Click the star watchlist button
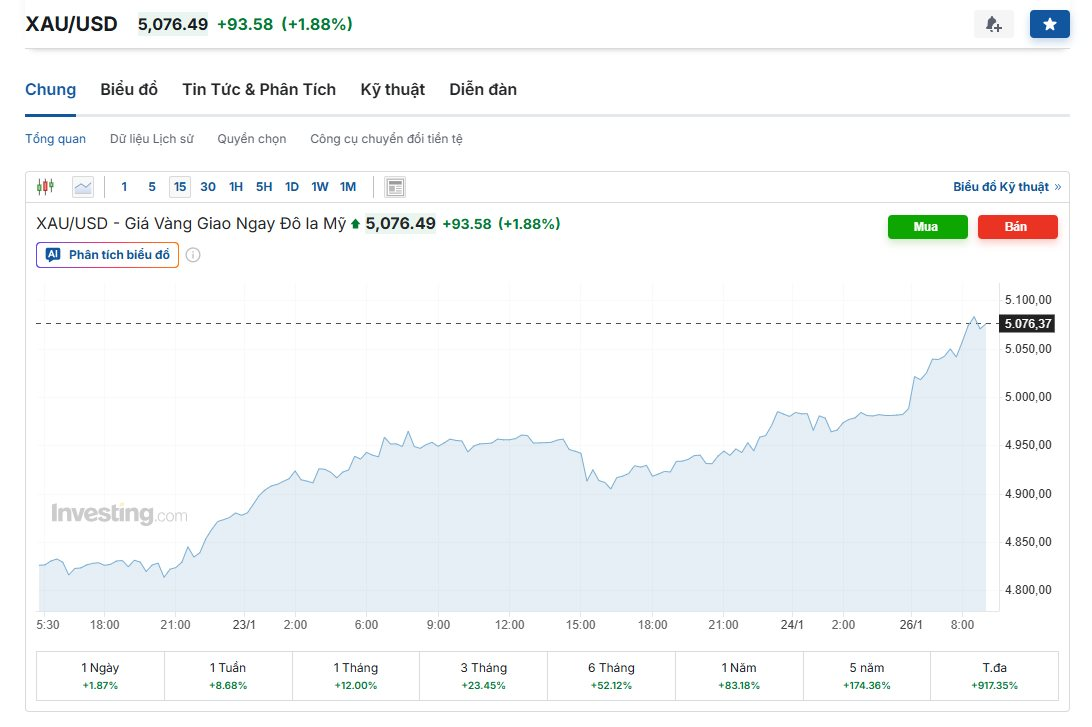Image resolution: width=1092 pixels, height=727 pixels. [x=1049, y=24]
